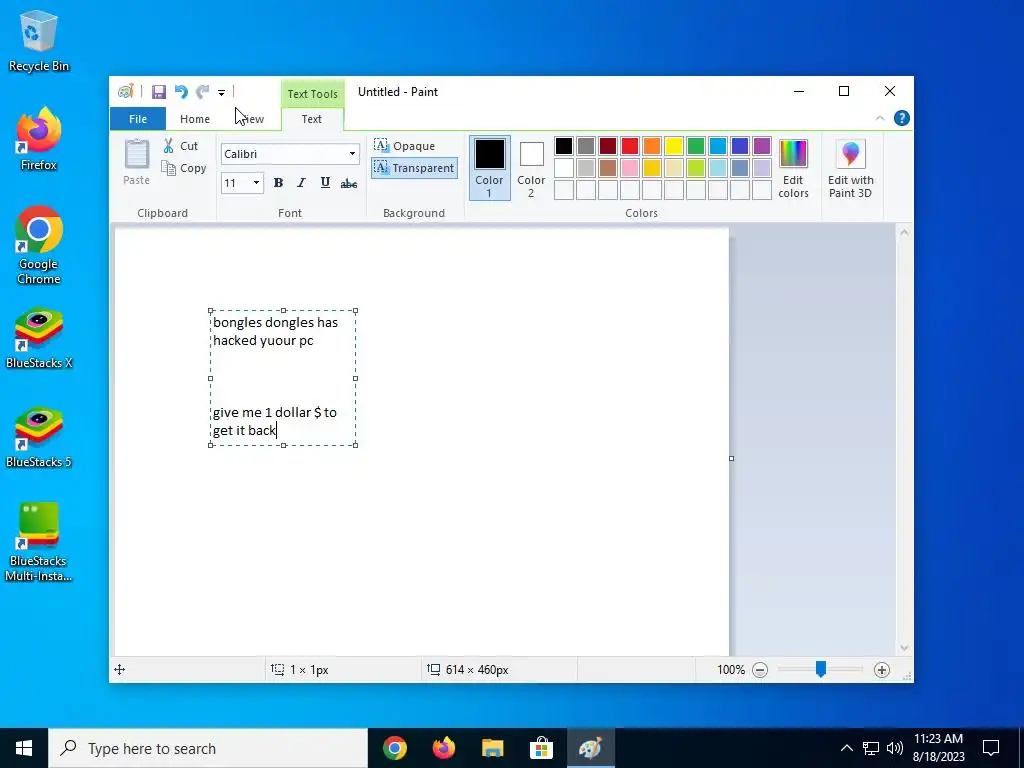Cut the selected text with Cut
Image resolution: width=1024 pixels, height=768 pixels.
tap(180, 146)
